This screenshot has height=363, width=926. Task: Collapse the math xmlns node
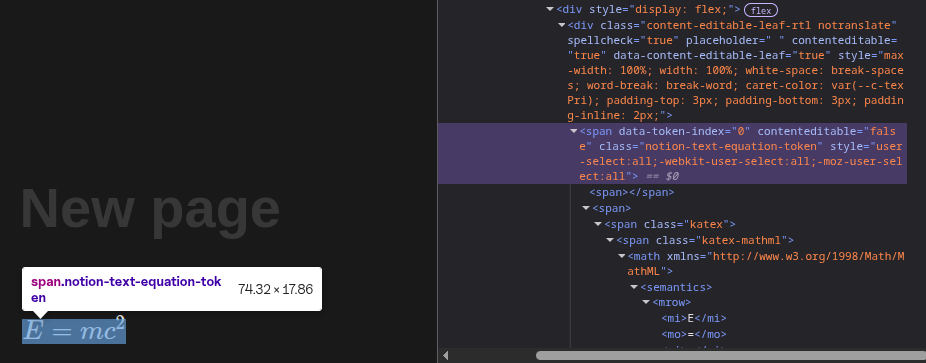[622, 256]
